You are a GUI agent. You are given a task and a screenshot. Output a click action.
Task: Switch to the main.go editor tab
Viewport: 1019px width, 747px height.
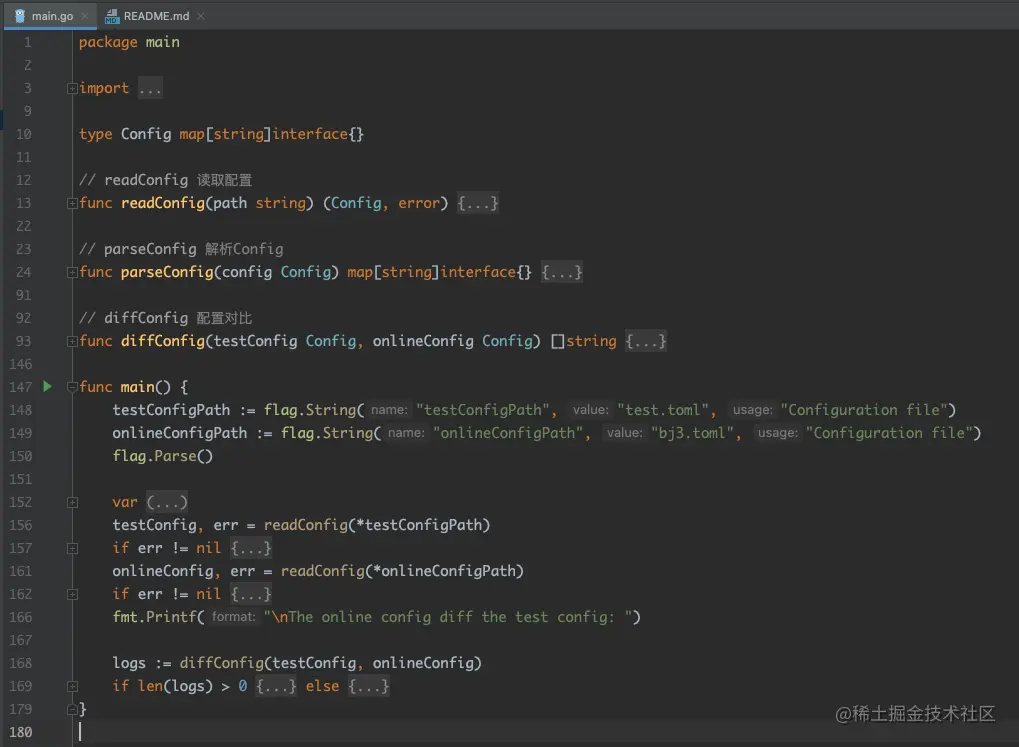(x=51, y=16)
